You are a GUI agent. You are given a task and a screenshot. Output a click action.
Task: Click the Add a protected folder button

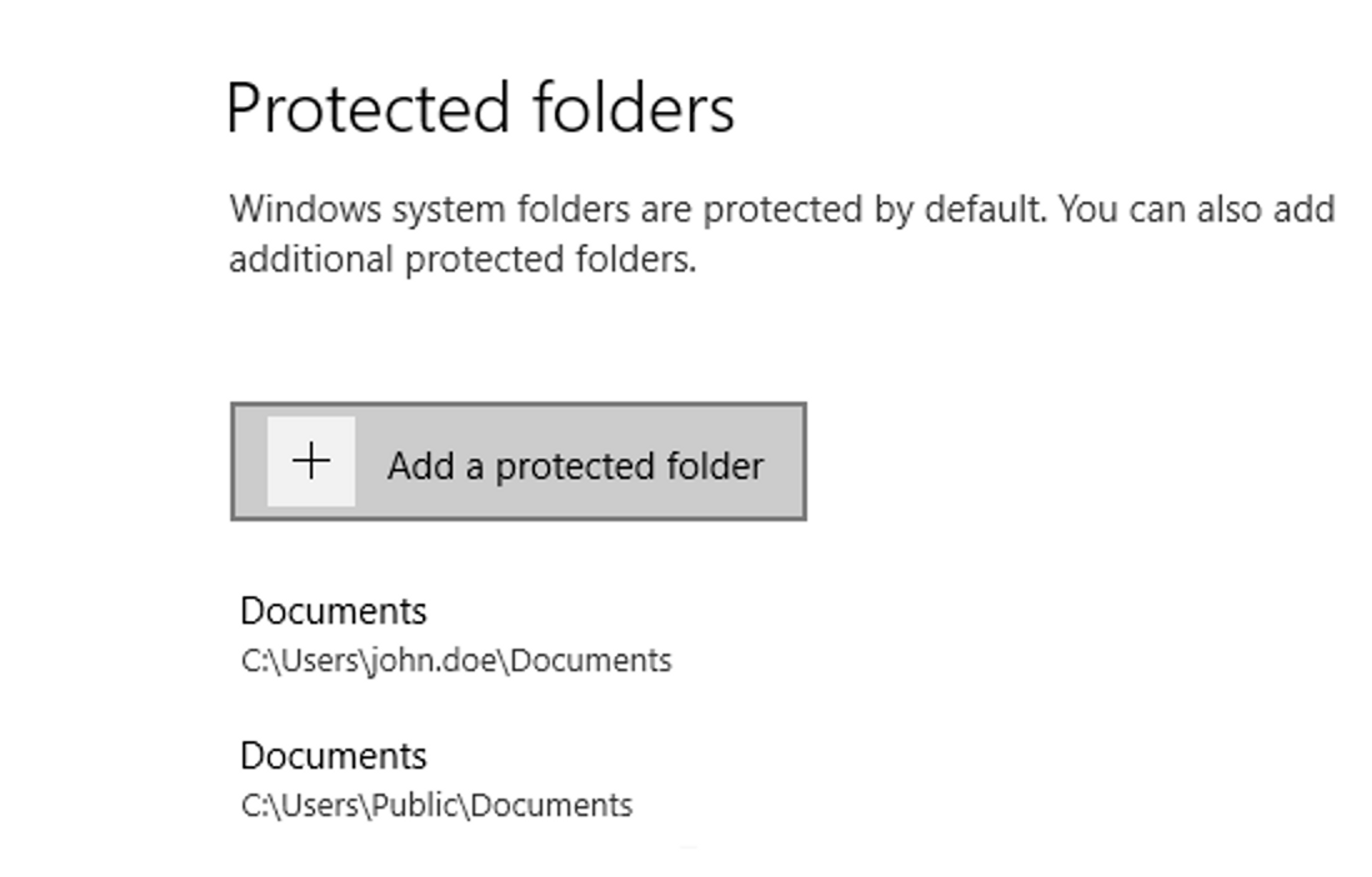518,462
